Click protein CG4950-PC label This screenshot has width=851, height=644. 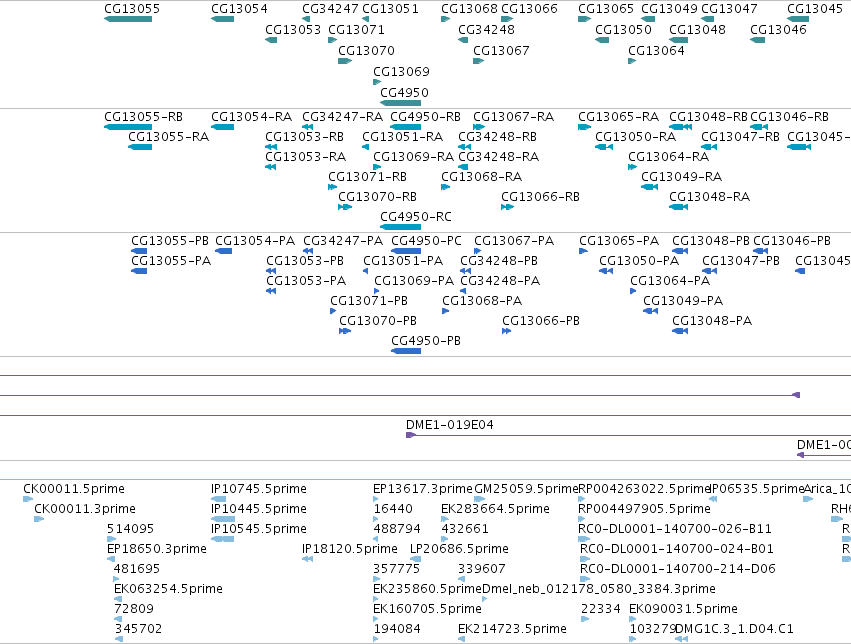click(427, 241)
